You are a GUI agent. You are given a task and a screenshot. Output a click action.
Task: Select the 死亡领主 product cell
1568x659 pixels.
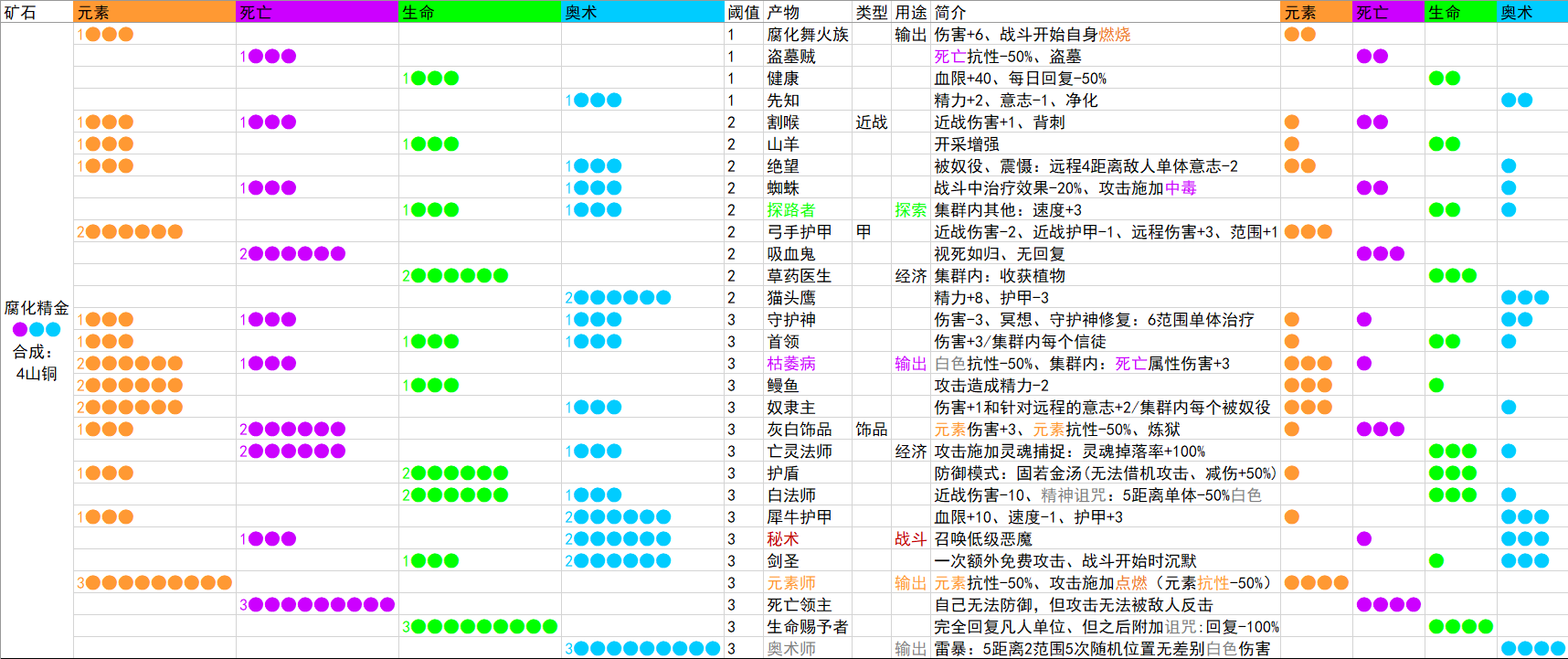808,604
